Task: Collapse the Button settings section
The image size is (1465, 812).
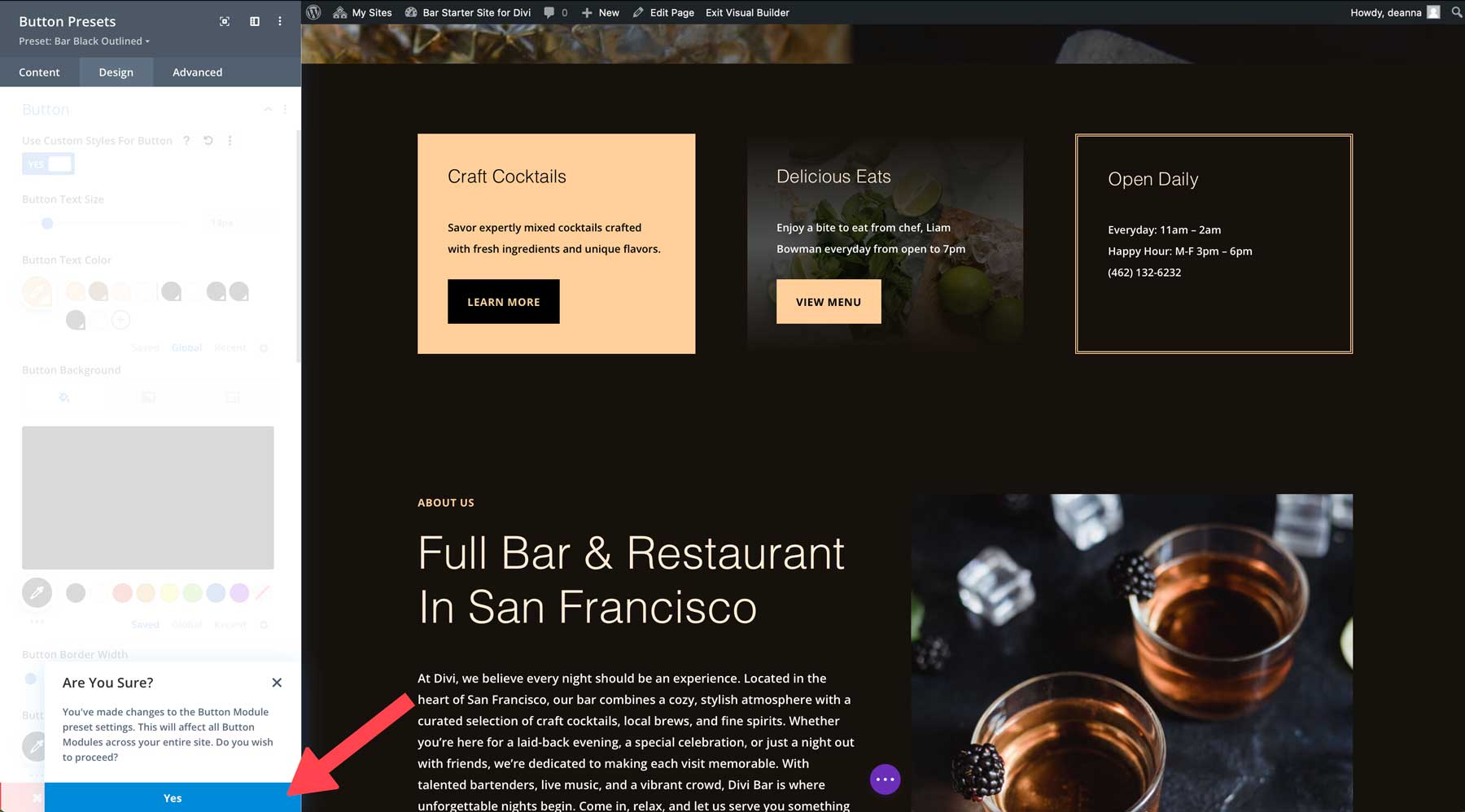Action: point(268,108)
